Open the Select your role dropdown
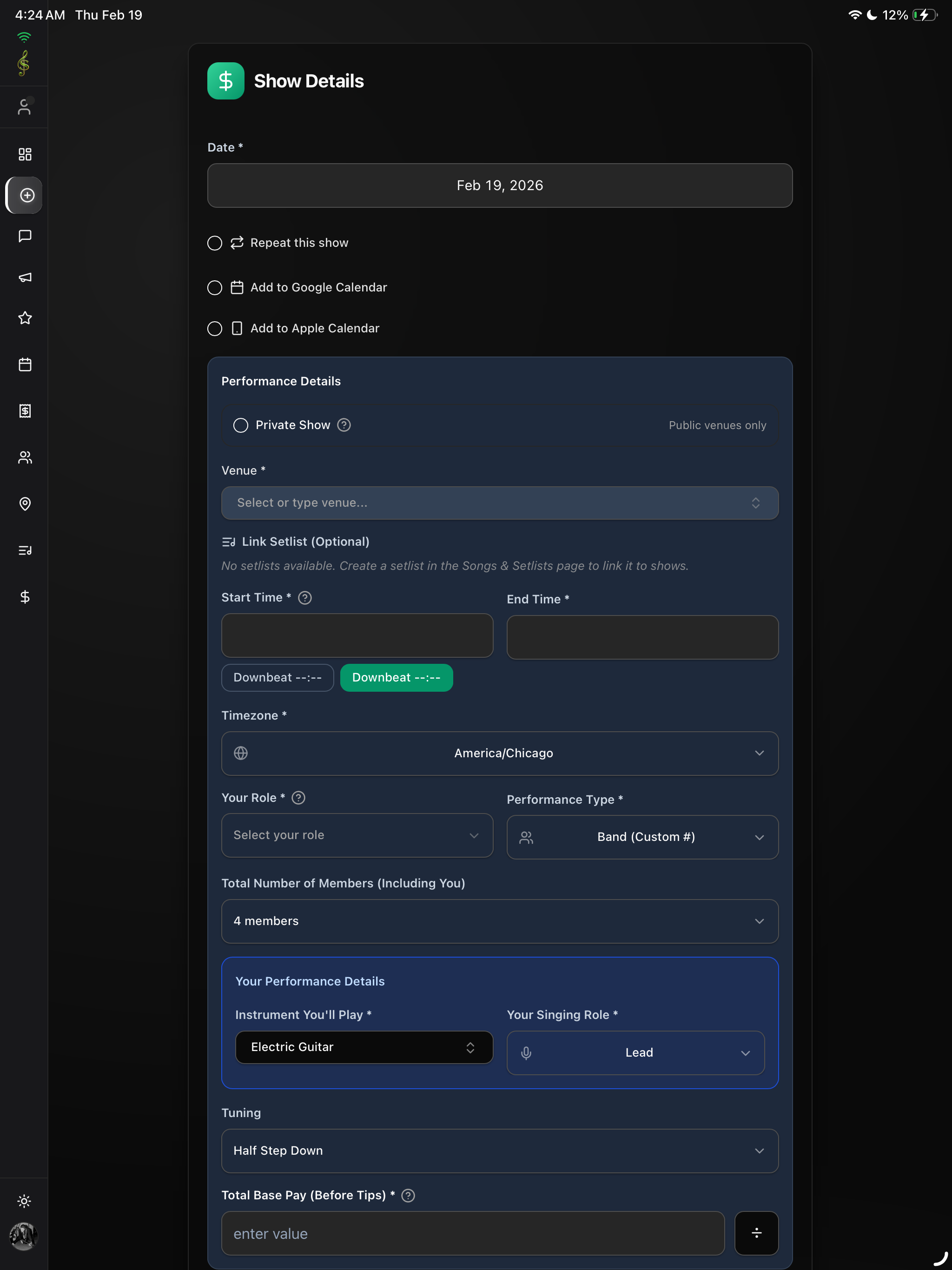Viewport: 952px width, 1270px height. 357,835
